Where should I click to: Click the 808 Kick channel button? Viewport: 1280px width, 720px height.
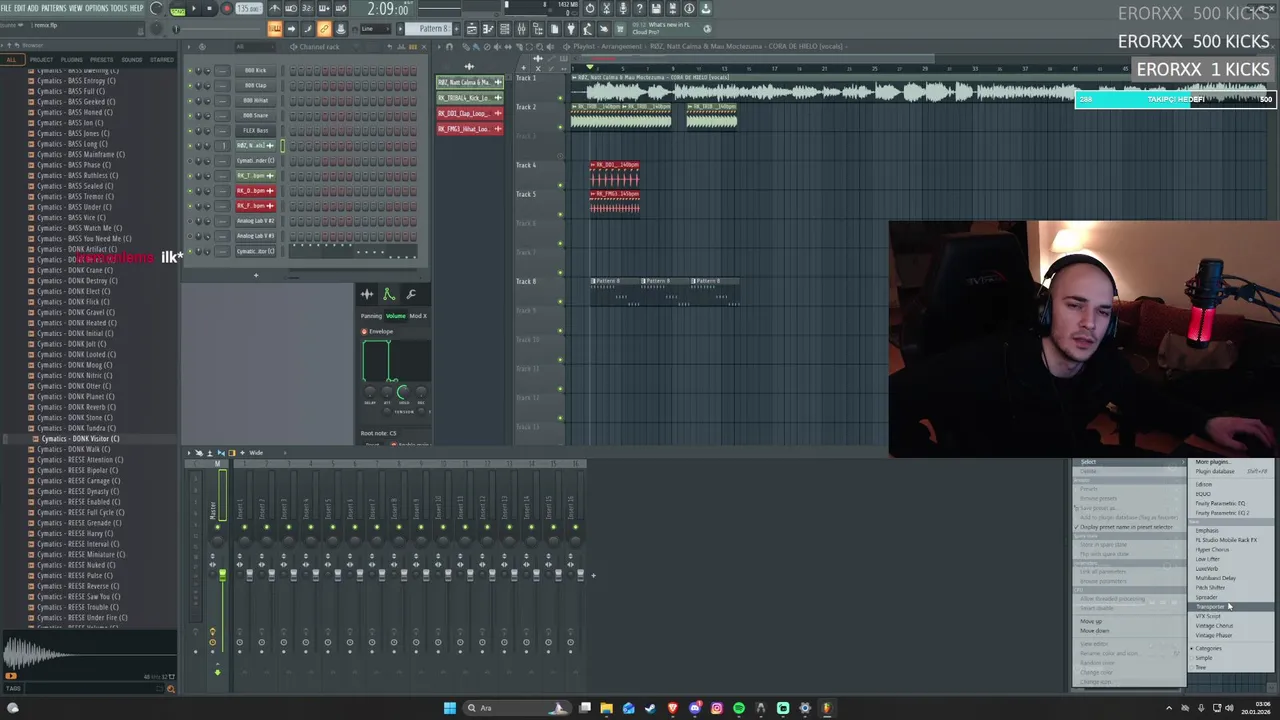(255, 71)
